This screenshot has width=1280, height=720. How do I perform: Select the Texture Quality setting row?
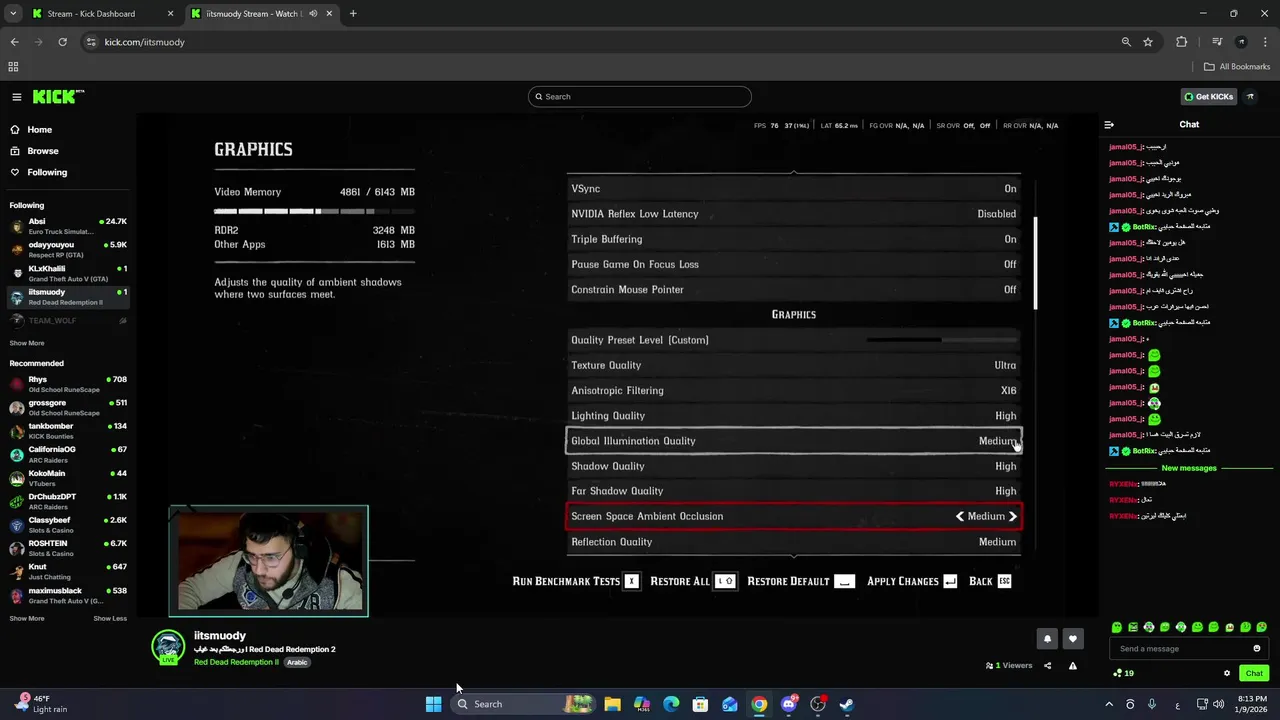tap(793, 366)
